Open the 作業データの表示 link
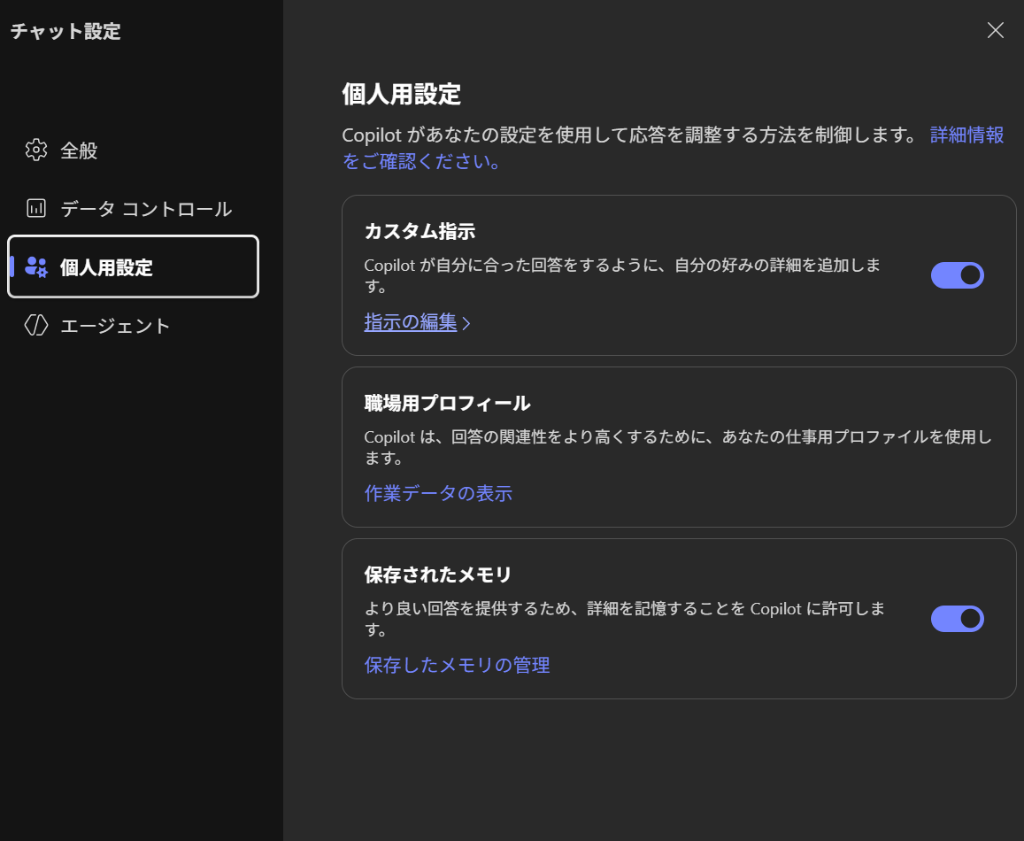 pos(438,493)
